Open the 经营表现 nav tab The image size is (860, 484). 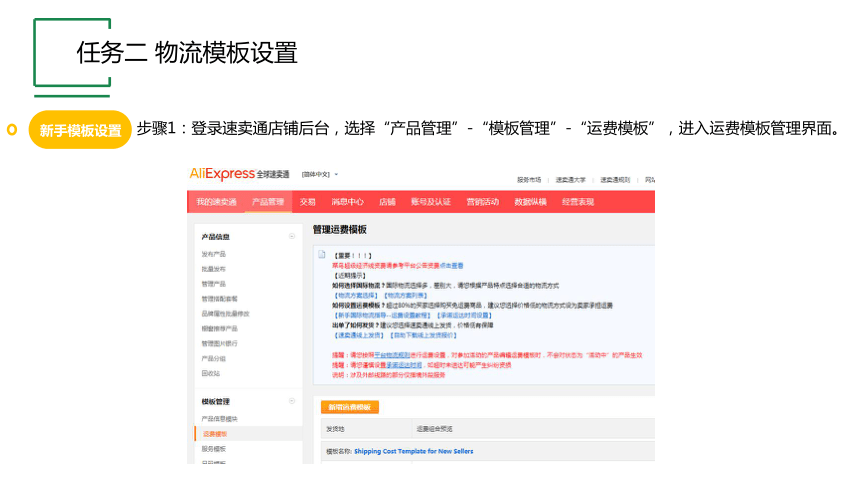click(578, 202)
